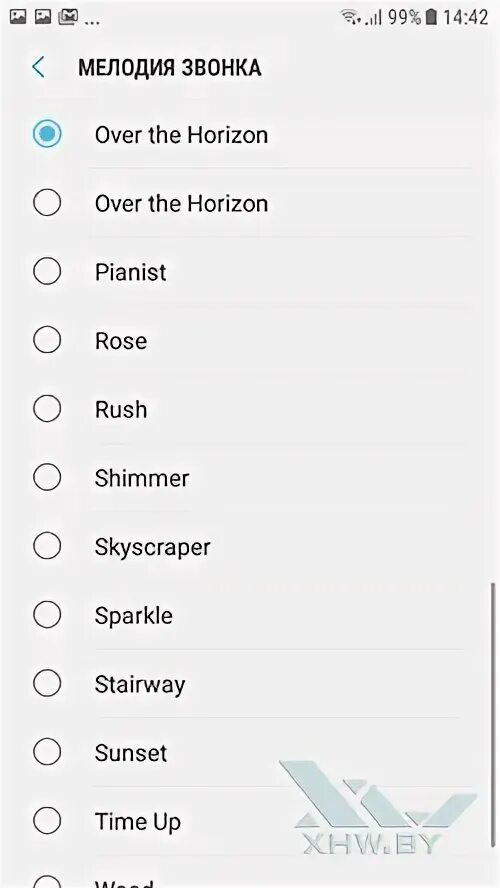The width and height of the screenshot is (500, 888).
Task: Select the unselected Over the Horizon radio button
Action: point(47,203)
